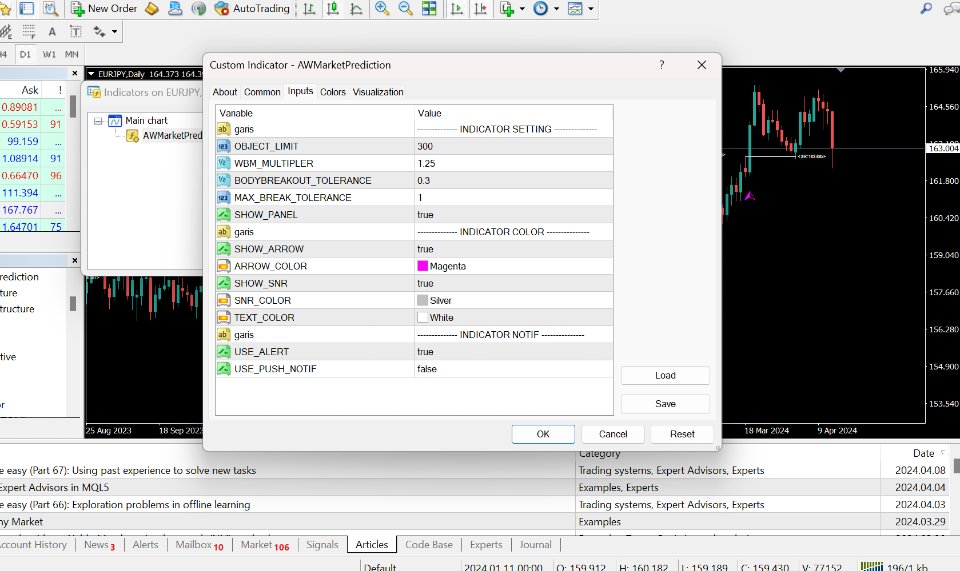Confirm with the OK button

[x=543, y=434]
